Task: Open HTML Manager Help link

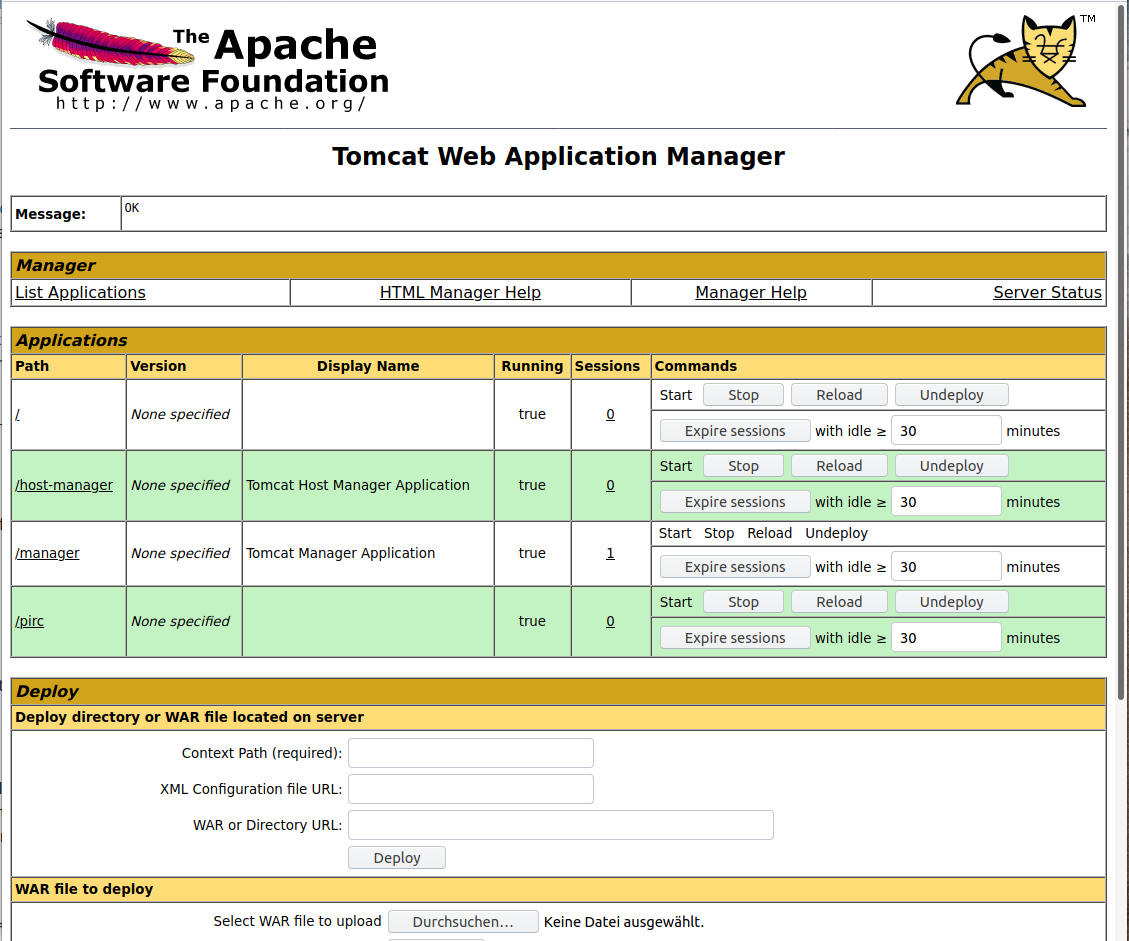Action: pos(460,292)
